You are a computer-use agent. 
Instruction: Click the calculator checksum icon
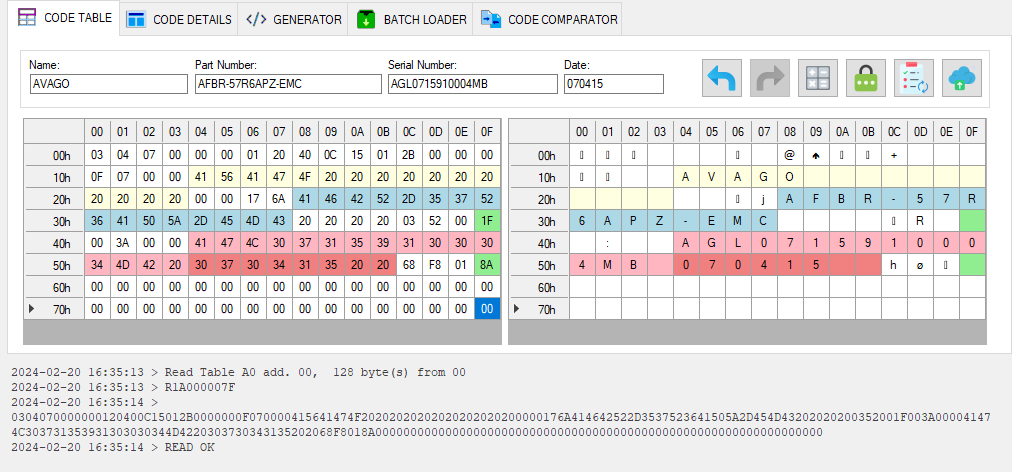(818, 78)
